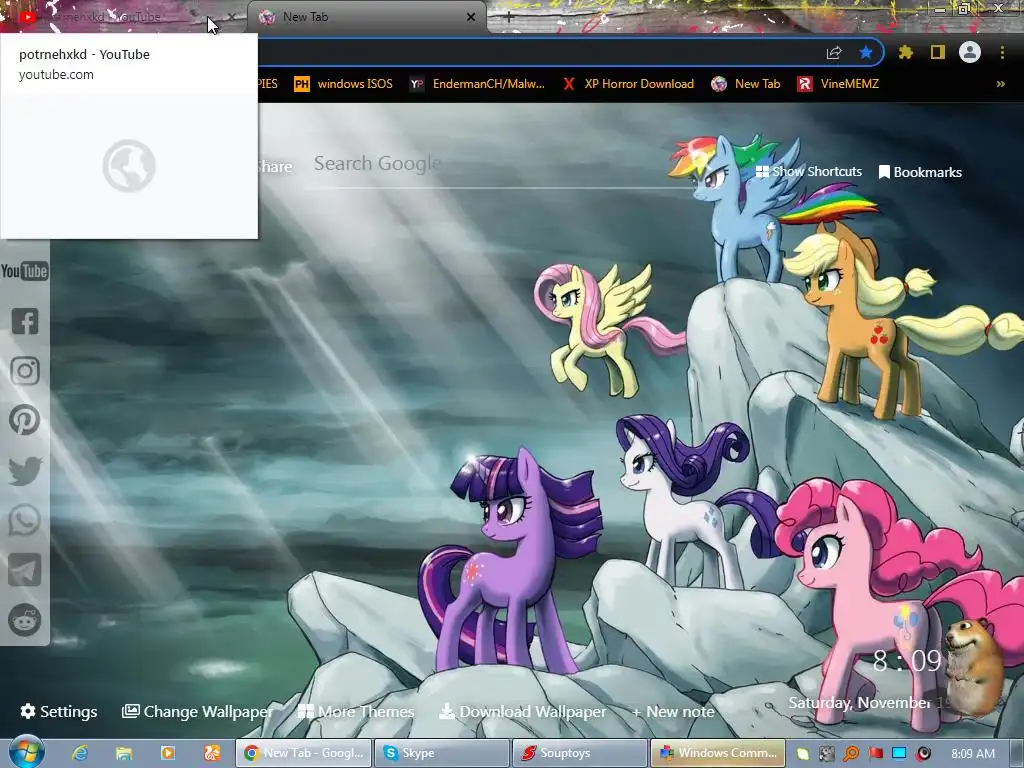
Task: Open the WhatsApp sidebar icon
Action: click(25, 520)
